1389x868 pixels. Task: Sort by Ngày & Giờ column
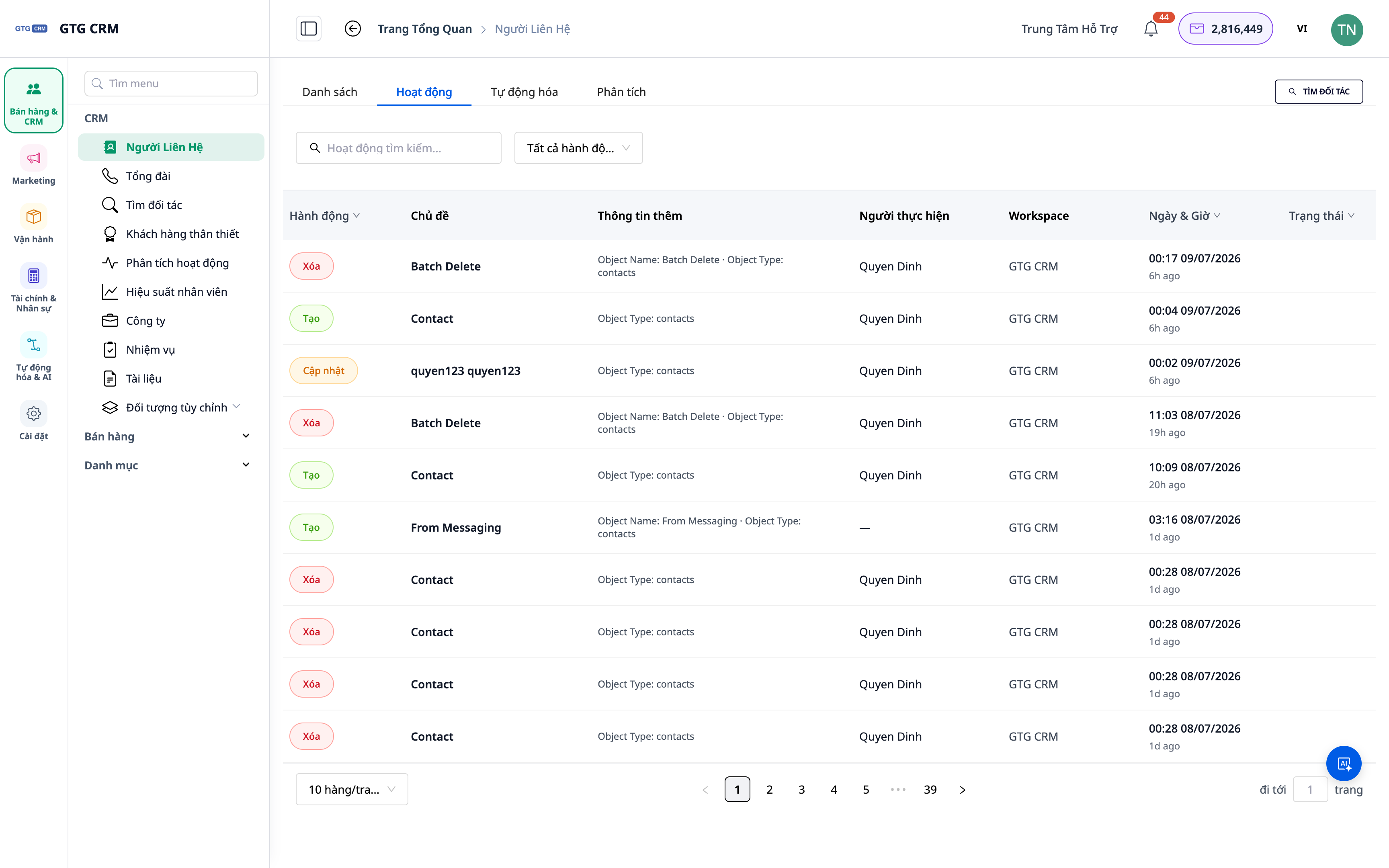(x=1184, y=215)
